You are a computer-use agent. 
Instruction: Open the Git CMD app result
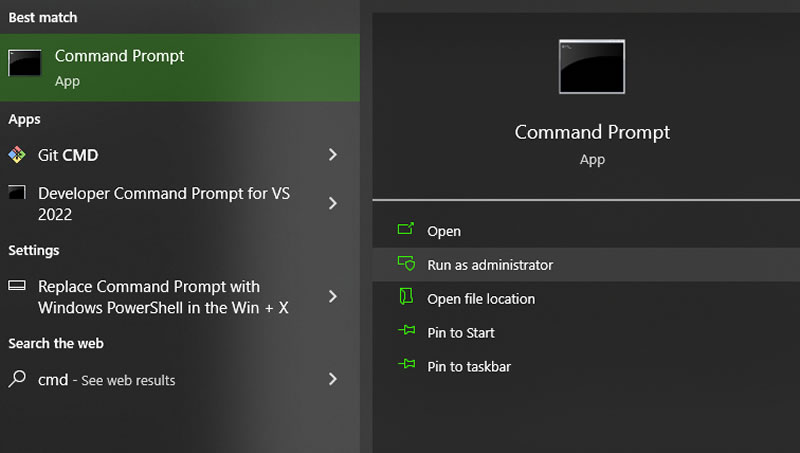pyautogui.click(x=180, y=155)
